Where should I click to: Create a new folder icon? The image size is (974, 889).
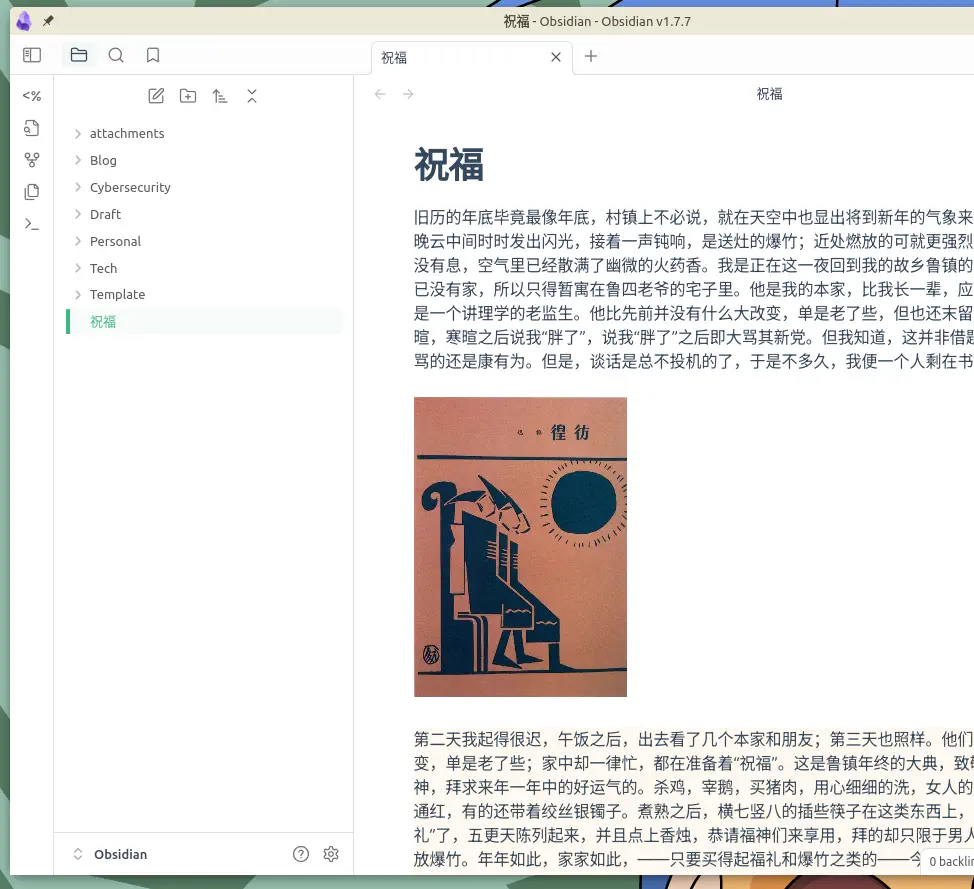188,96
